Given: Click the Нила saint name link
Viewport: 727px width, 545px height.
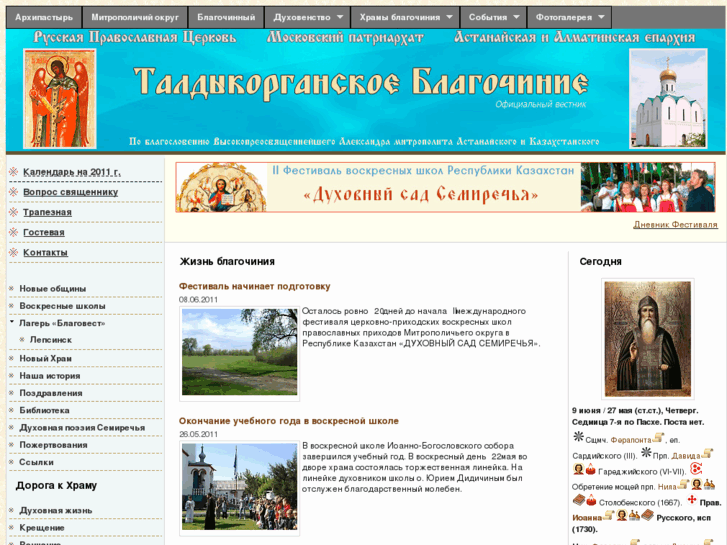Looking at the screenshot, I should tap(667, 487).
